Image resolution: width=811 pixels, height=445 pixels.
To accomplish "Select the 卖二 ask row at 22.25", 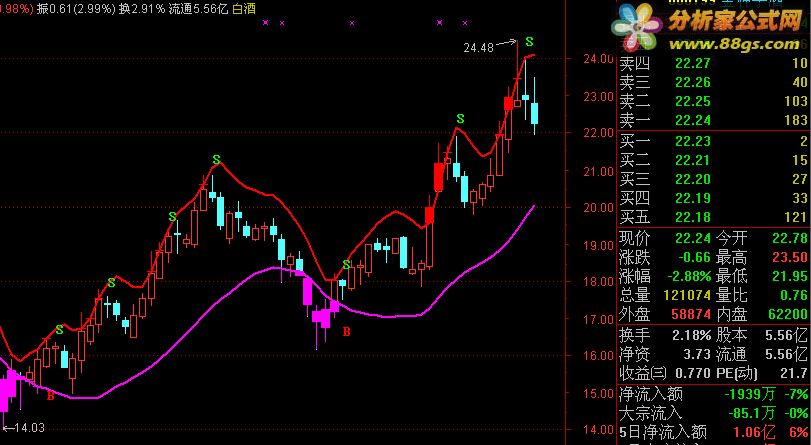I will tap(713, 101).
